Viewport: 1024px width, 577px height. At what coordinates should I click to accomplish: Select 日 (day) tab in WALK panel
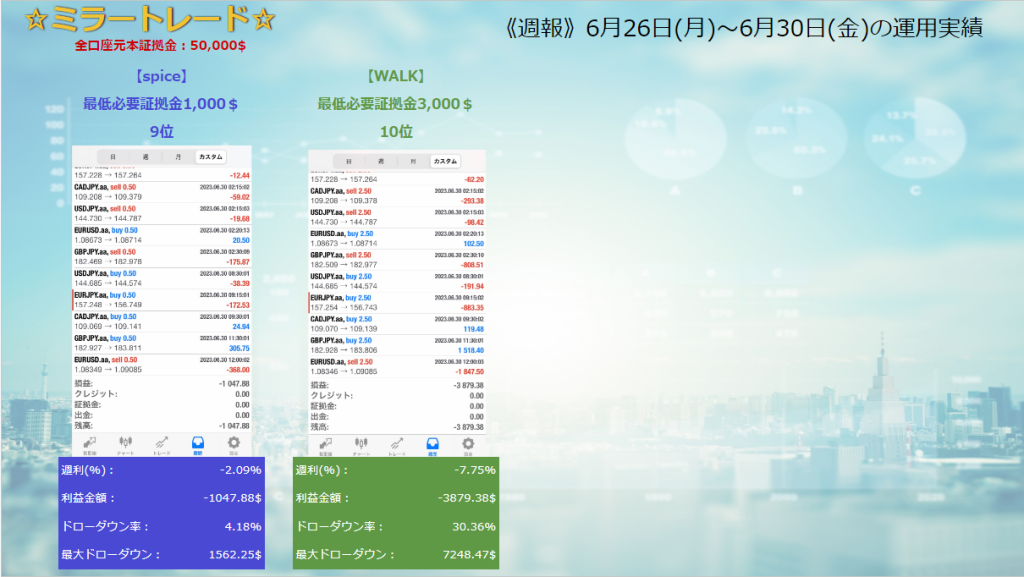click(x=348, y=161)
